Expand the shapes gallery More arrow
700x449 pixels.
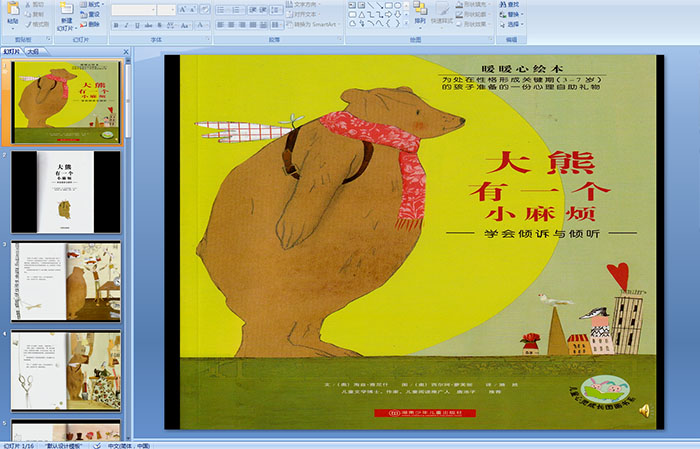406,23
